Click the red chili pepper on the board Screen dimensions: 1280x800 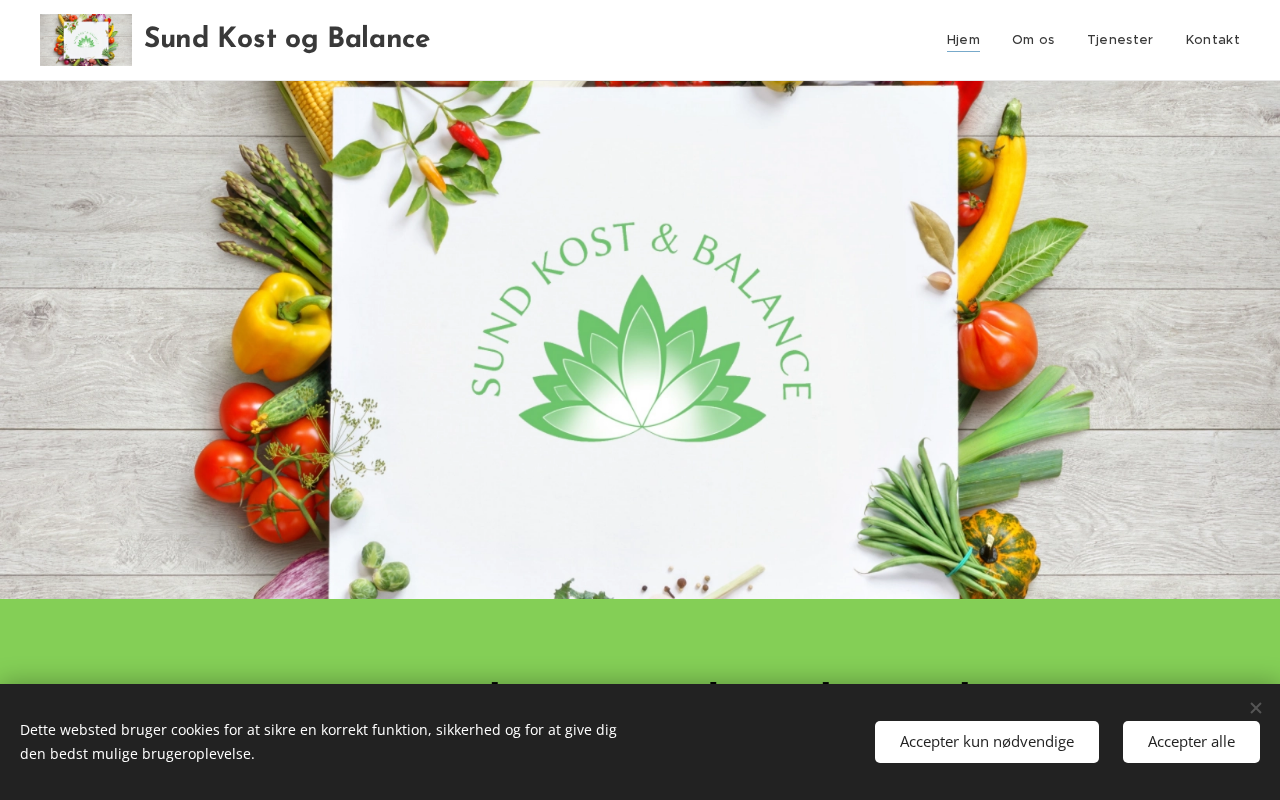click(x=467, y=139)
